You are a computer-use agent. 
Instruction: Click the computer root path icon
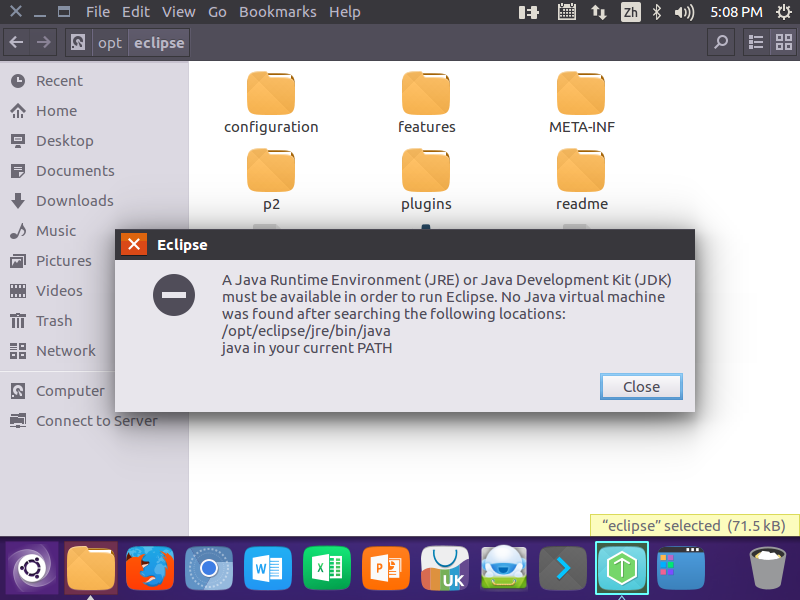tap(78, 42)
